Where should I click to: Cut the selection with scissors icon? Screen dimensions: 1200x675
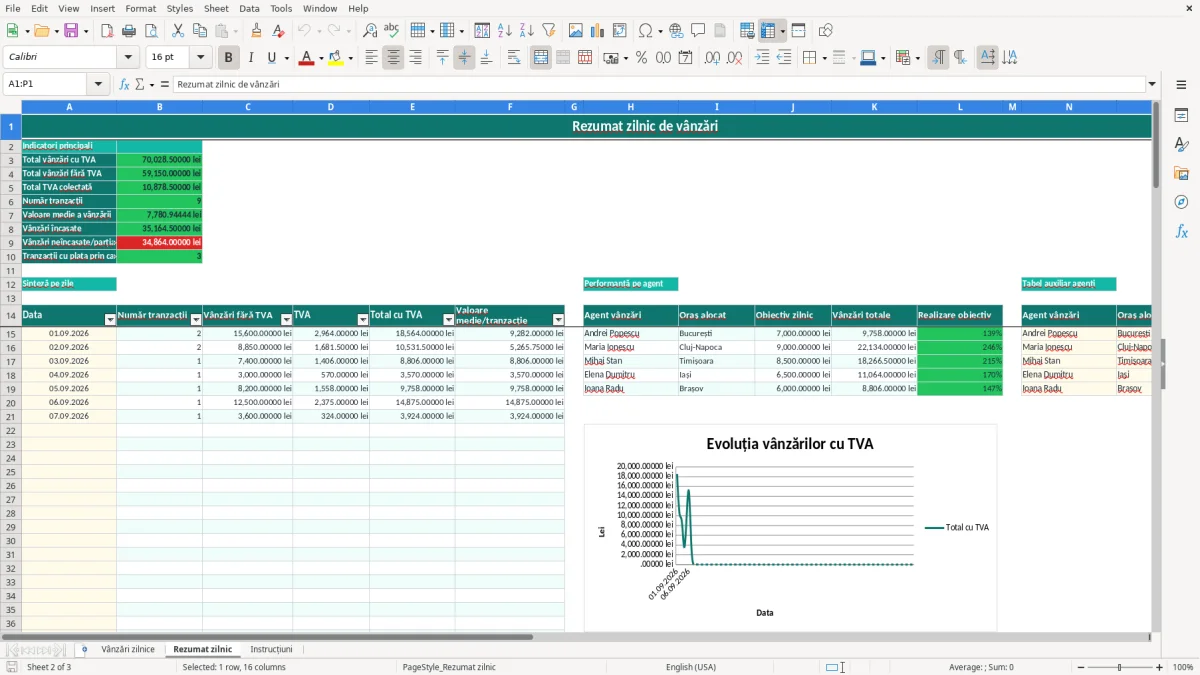(x=177, y=31)
